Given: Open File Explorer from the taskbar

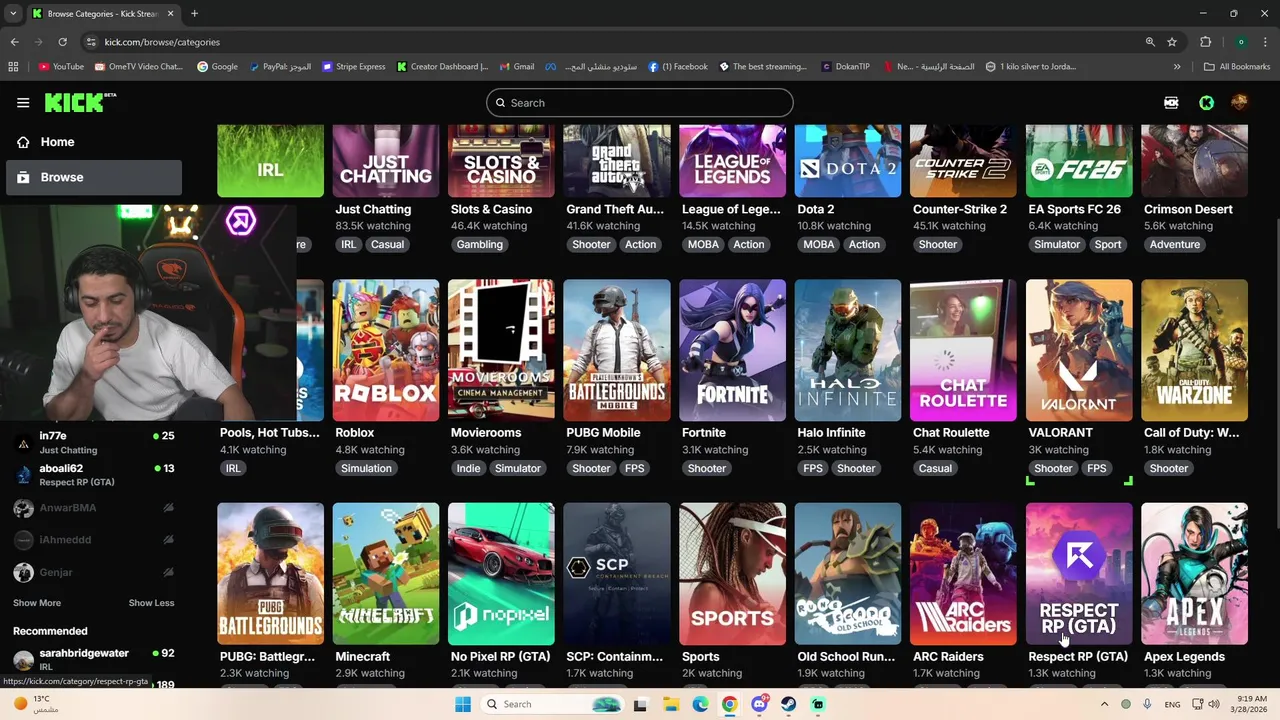Looking at the screenshot, I should tap(671, 704).
